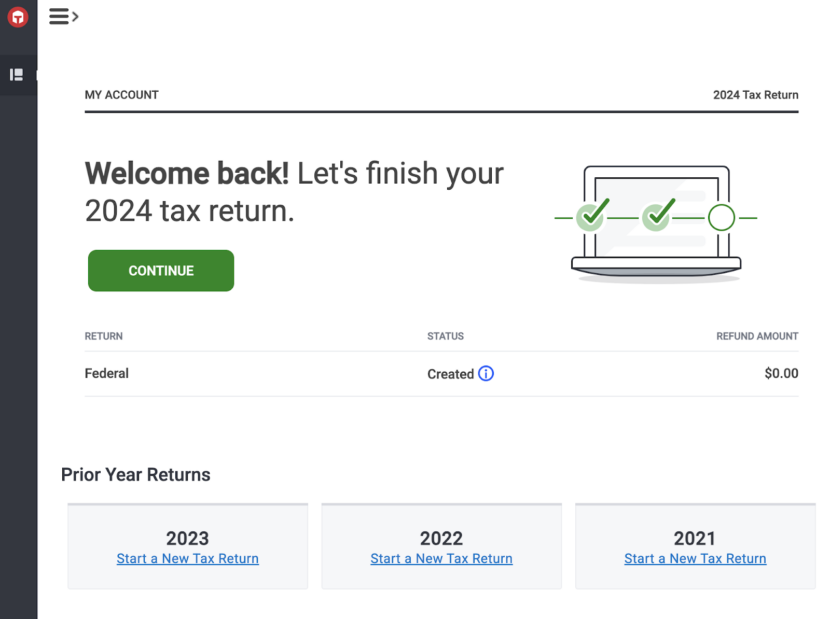Viewport: 830px width, 619px height.
Task: Select the Federal return row
Action: (107, 373)
